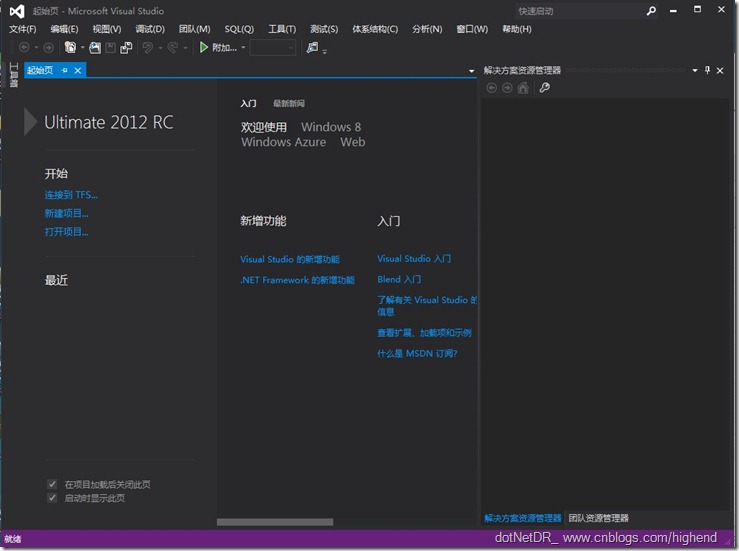Open the 团队(M) menu

pos(195,29)
